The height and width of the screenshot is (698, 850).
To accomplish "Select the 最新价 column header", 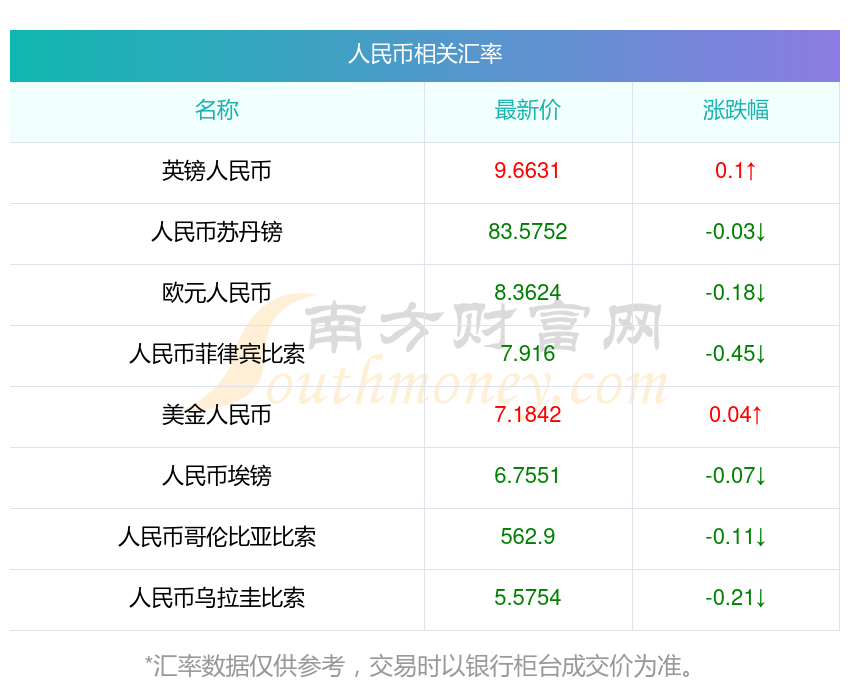I will (x=527, y=110).
